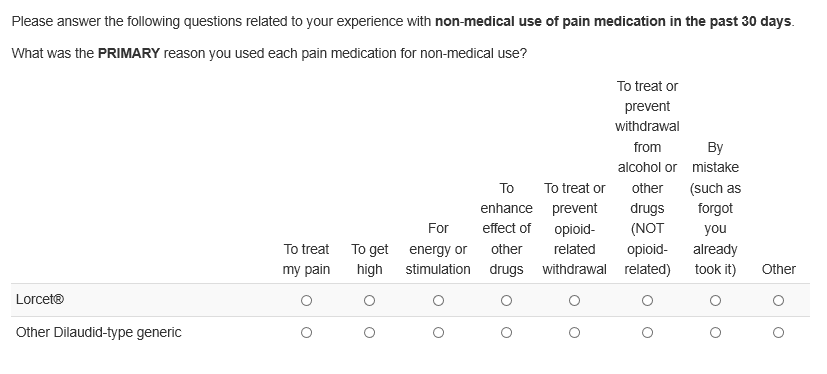Screen dimensions: 827x374
Task: Pick opioid-related withdrawal option for Lorcet
Action: [574, 301]
